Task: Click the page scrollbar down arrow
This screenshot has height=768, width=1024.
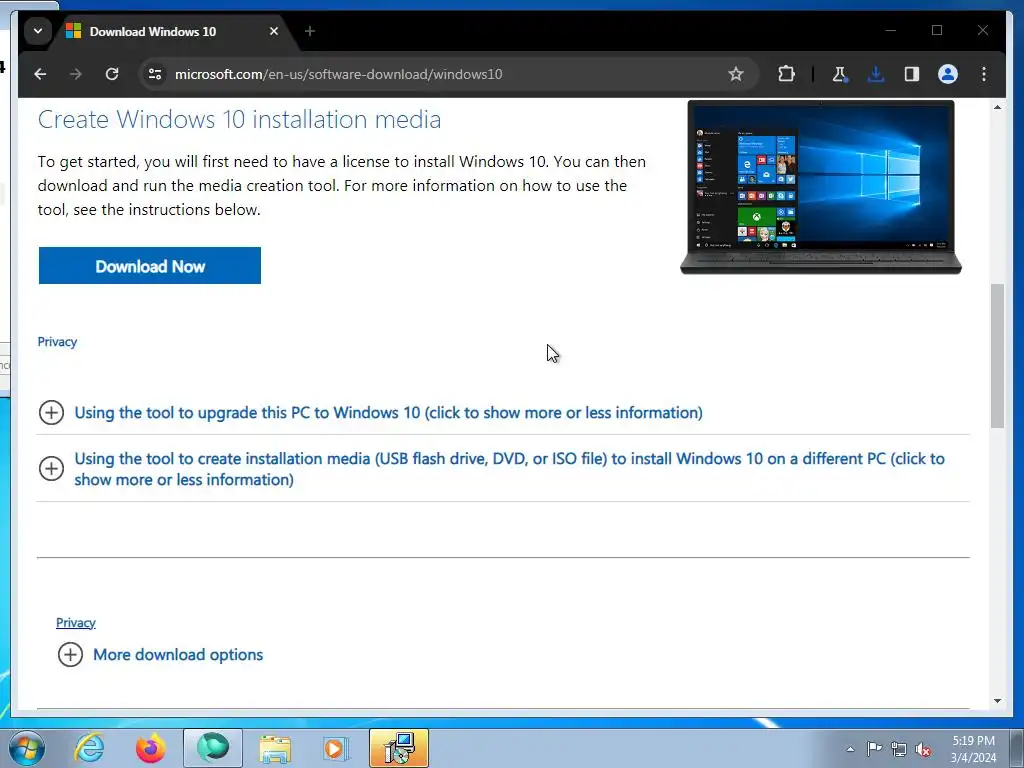Action: (x=997, y=701)
